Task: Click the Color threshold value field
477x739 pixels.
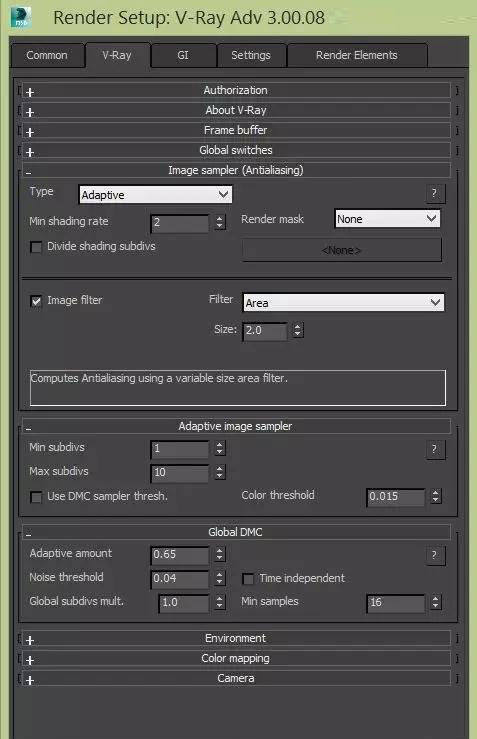Action: 395,497
